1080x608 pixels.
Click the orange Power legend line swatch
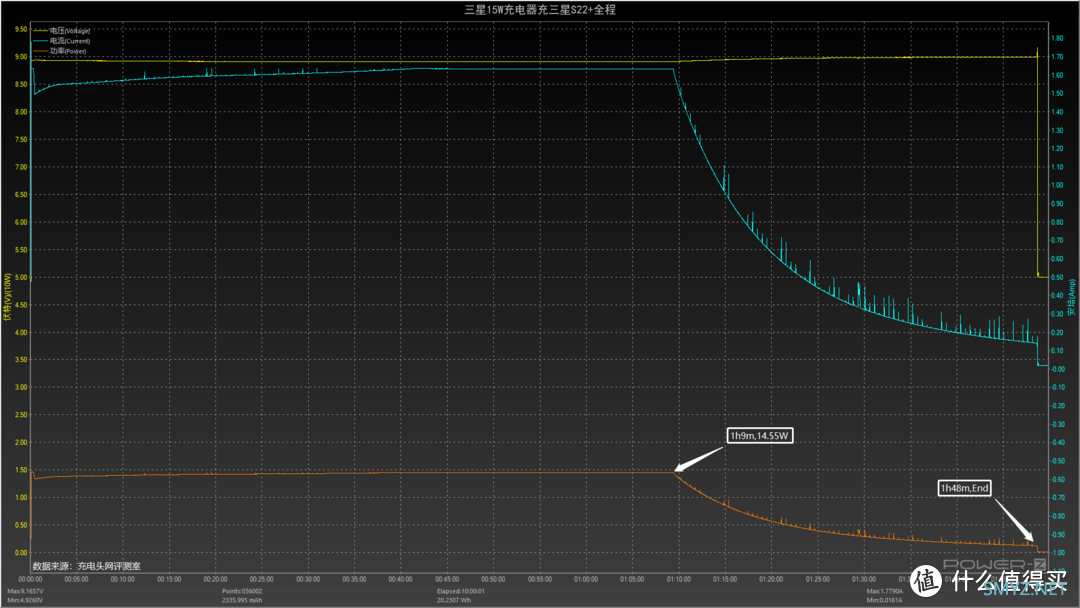click(40, 51)
